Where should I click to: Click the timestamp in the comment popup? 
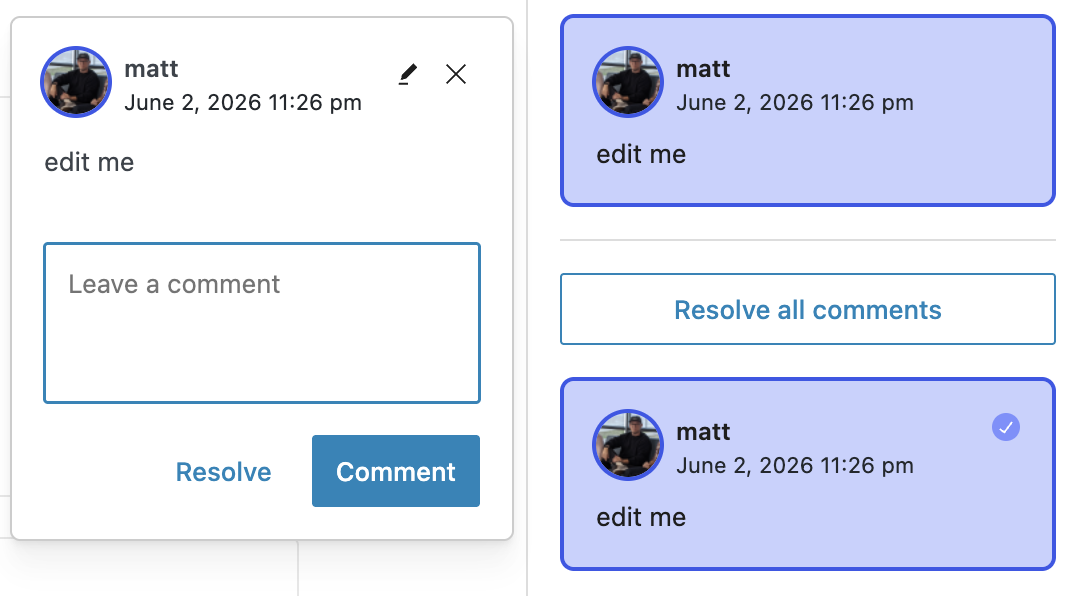coord(243,103)
